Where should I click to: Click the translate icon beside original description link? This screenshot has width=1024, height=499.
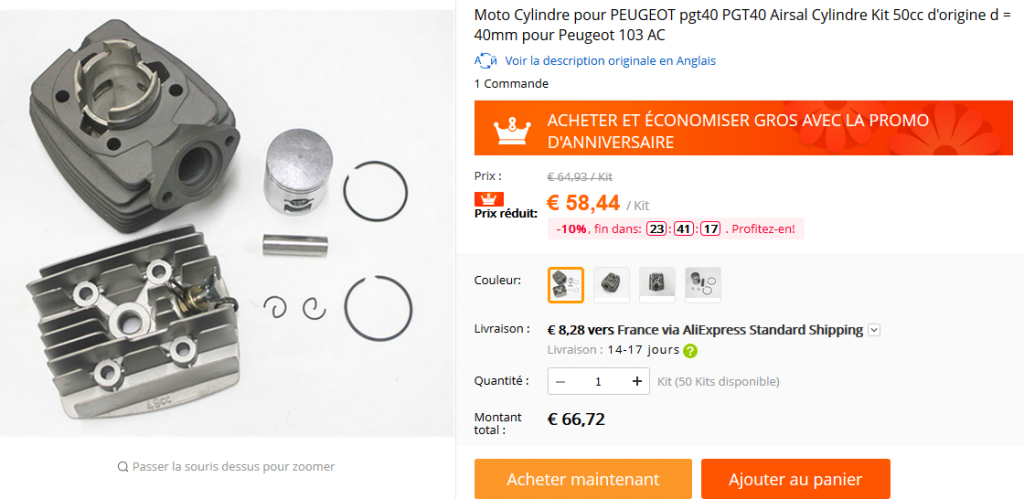coord(486,61)
